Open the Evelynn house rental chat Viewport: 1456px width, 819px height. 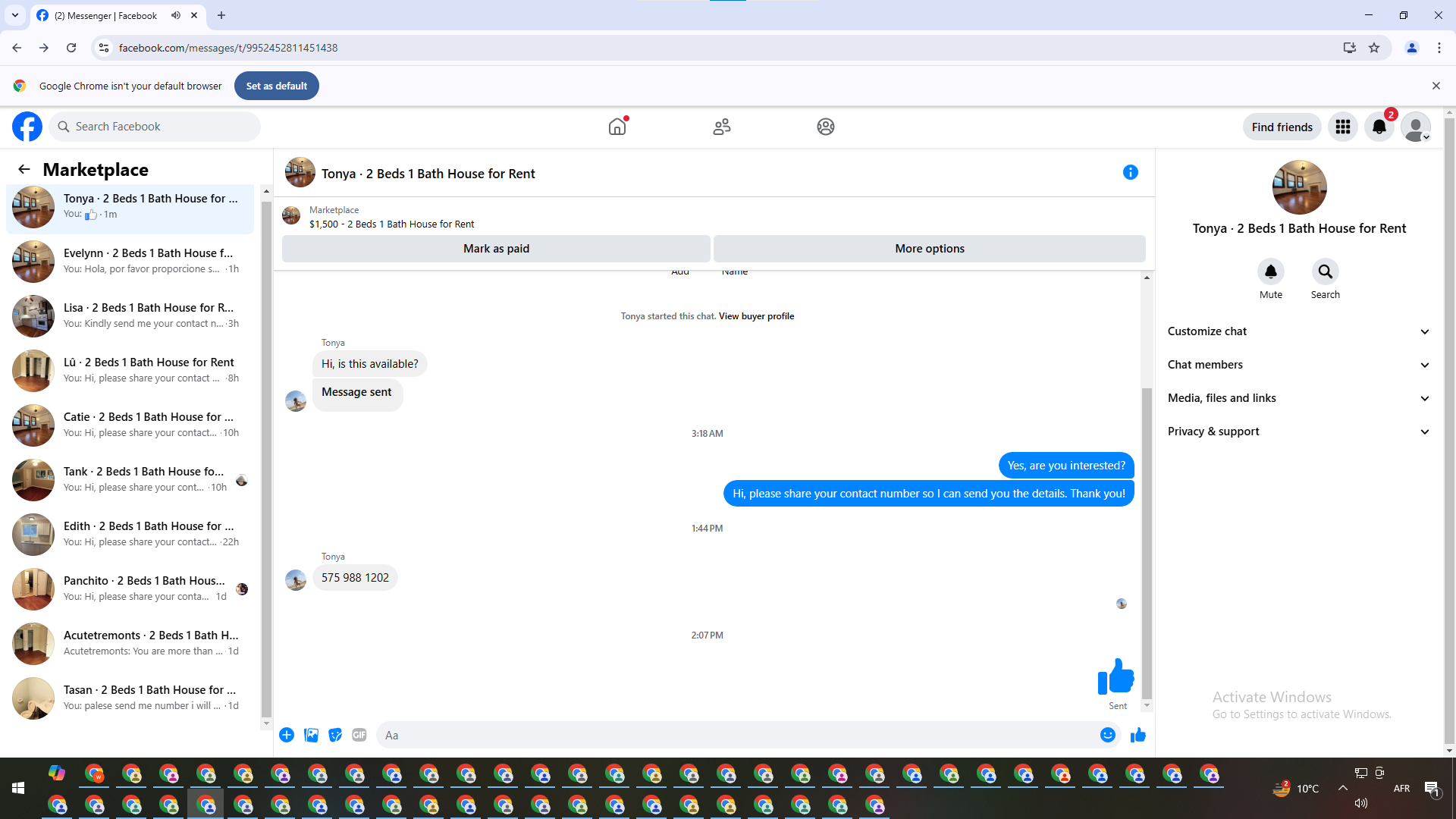pyautogui.click(x=130, y=261)
